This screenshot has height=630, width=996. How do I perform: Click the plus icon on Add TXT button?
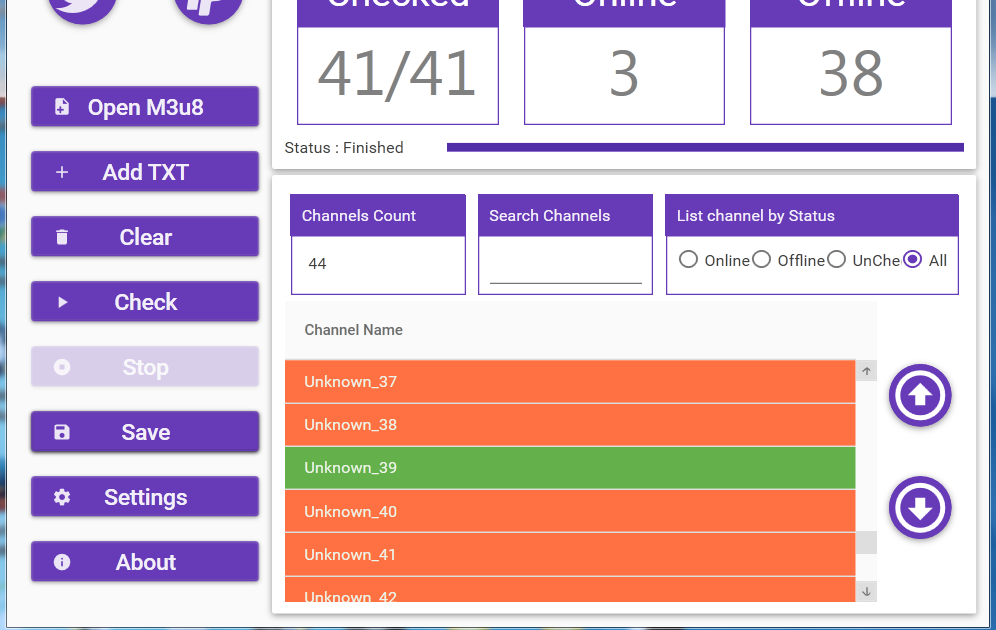tap(62, 171)
